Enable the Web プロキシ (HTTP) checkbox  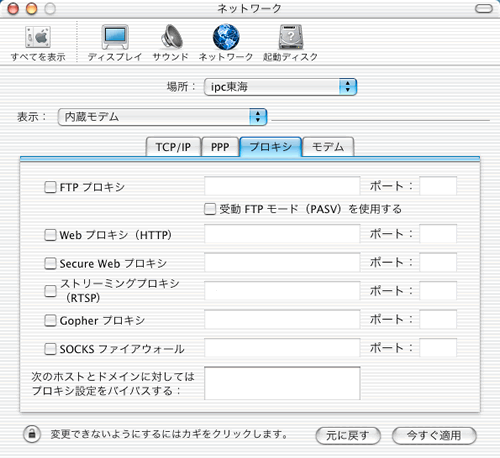point(50,235)
